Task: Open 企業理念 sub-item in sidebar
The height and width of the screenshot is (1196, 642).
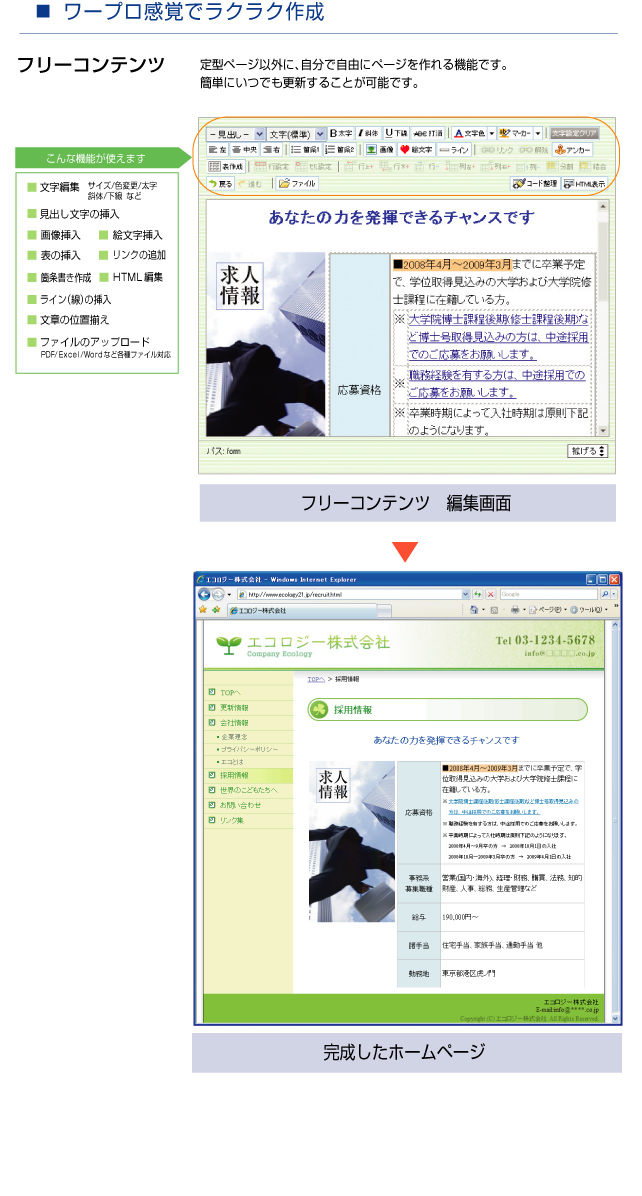Action: tap(234, 737)
